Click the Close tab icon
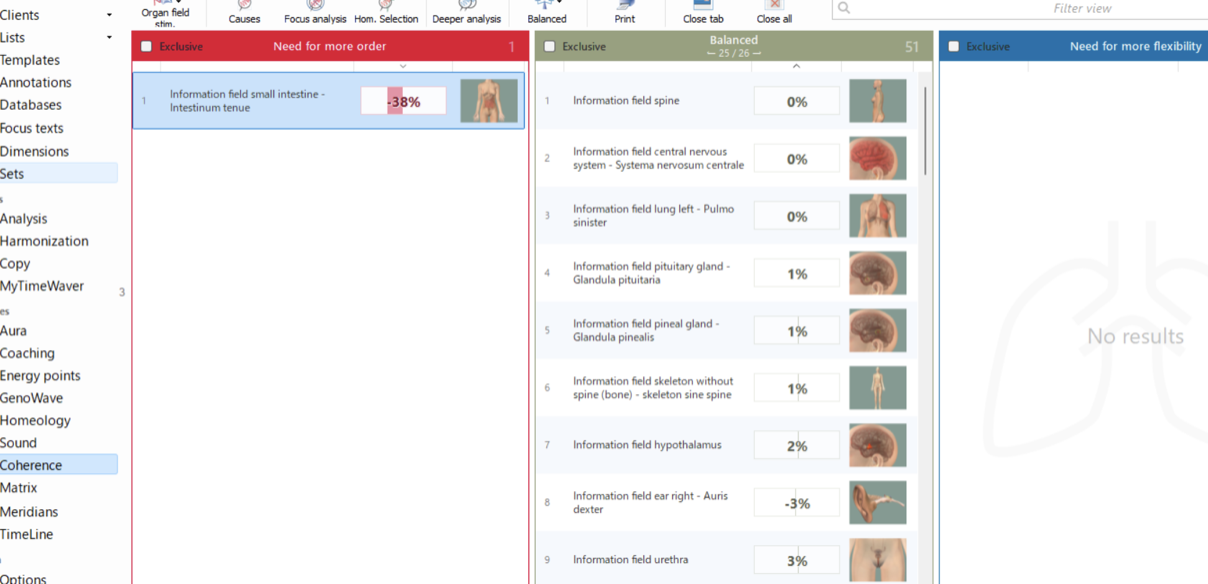The height and width of the screenshot is (584, 1208). click(x=703, y=12)
